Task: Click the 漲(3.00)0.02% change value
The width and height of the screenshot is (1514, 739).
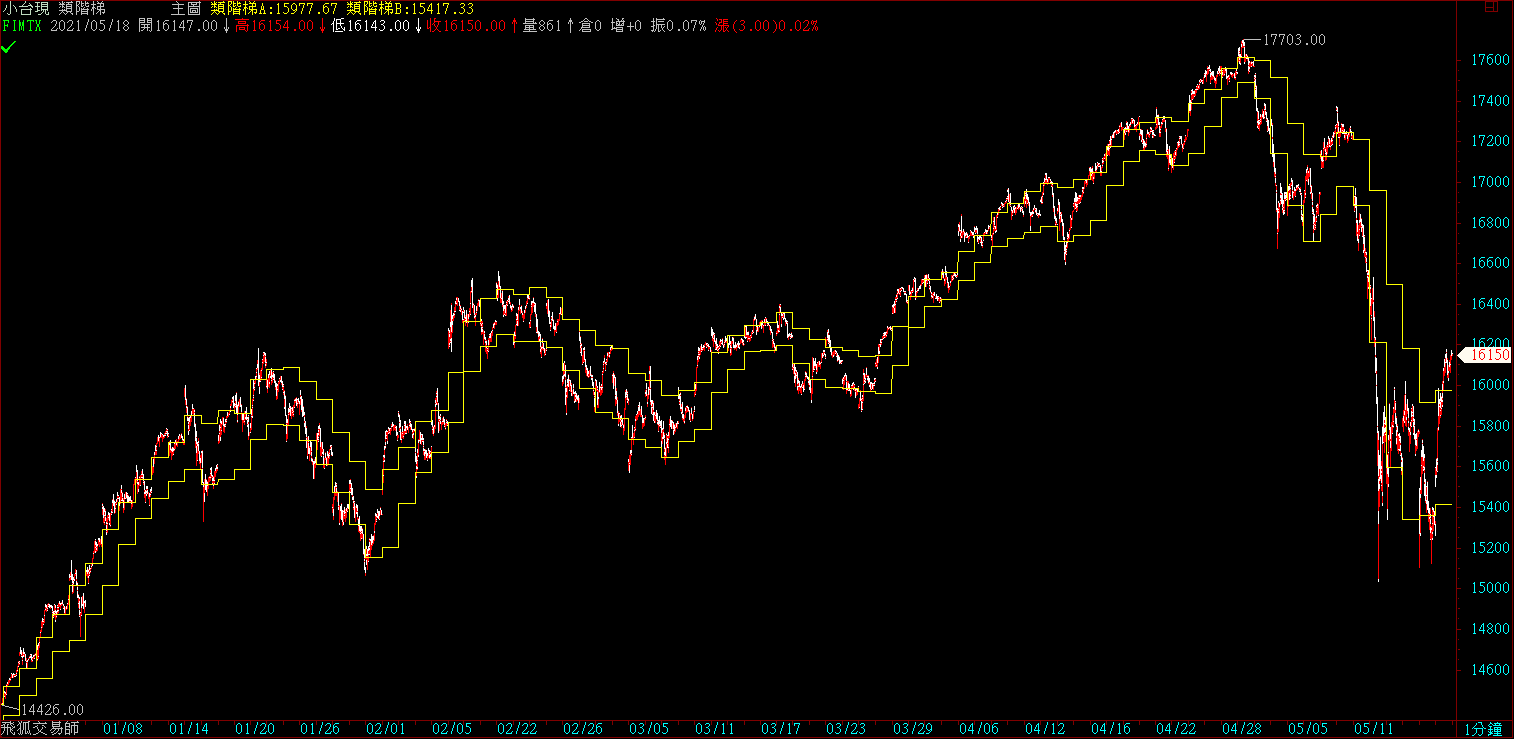Action: (x=767, y=26)
